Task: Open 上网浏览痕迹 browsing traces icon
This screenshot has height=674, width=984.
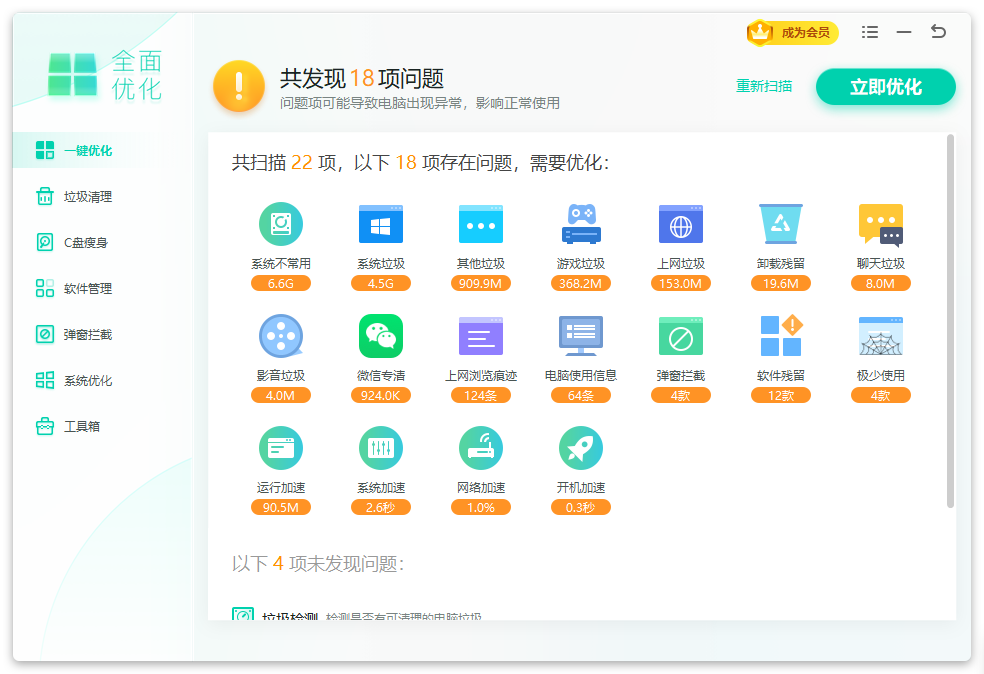Action: coord(481,336)
